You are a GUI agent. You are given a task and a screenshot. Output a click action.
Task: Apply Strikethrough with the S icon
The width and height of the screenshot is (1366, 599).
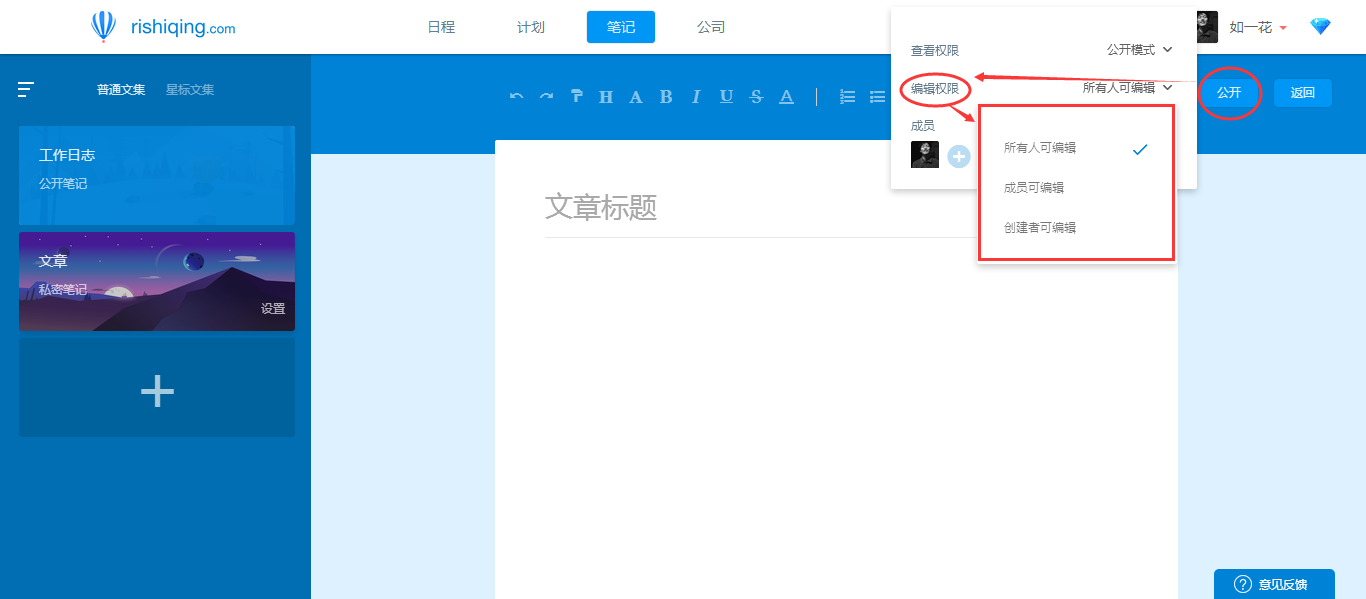[x=756, y=96]
